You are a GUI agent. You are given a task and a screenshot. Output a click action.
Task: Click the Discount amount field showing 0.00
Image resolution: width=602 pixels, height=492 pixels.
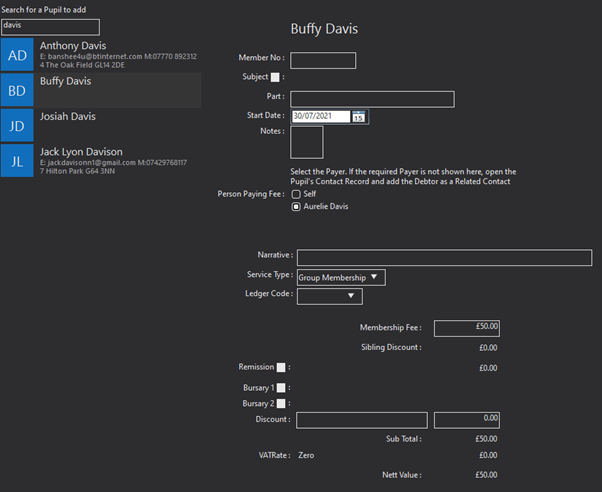467,420
